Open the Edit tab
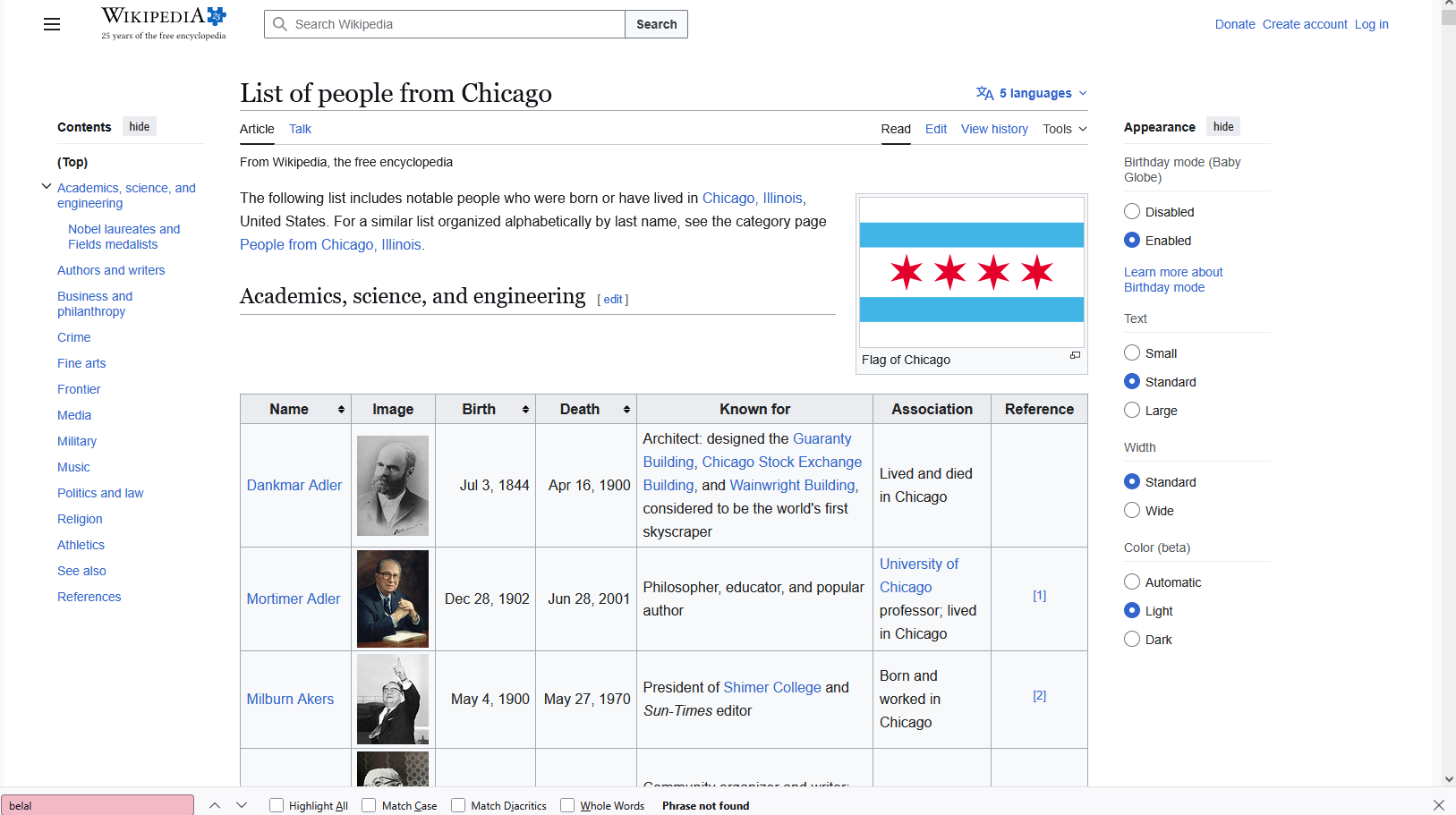Viewport: 1456px width, 815px height. [936, 129]
